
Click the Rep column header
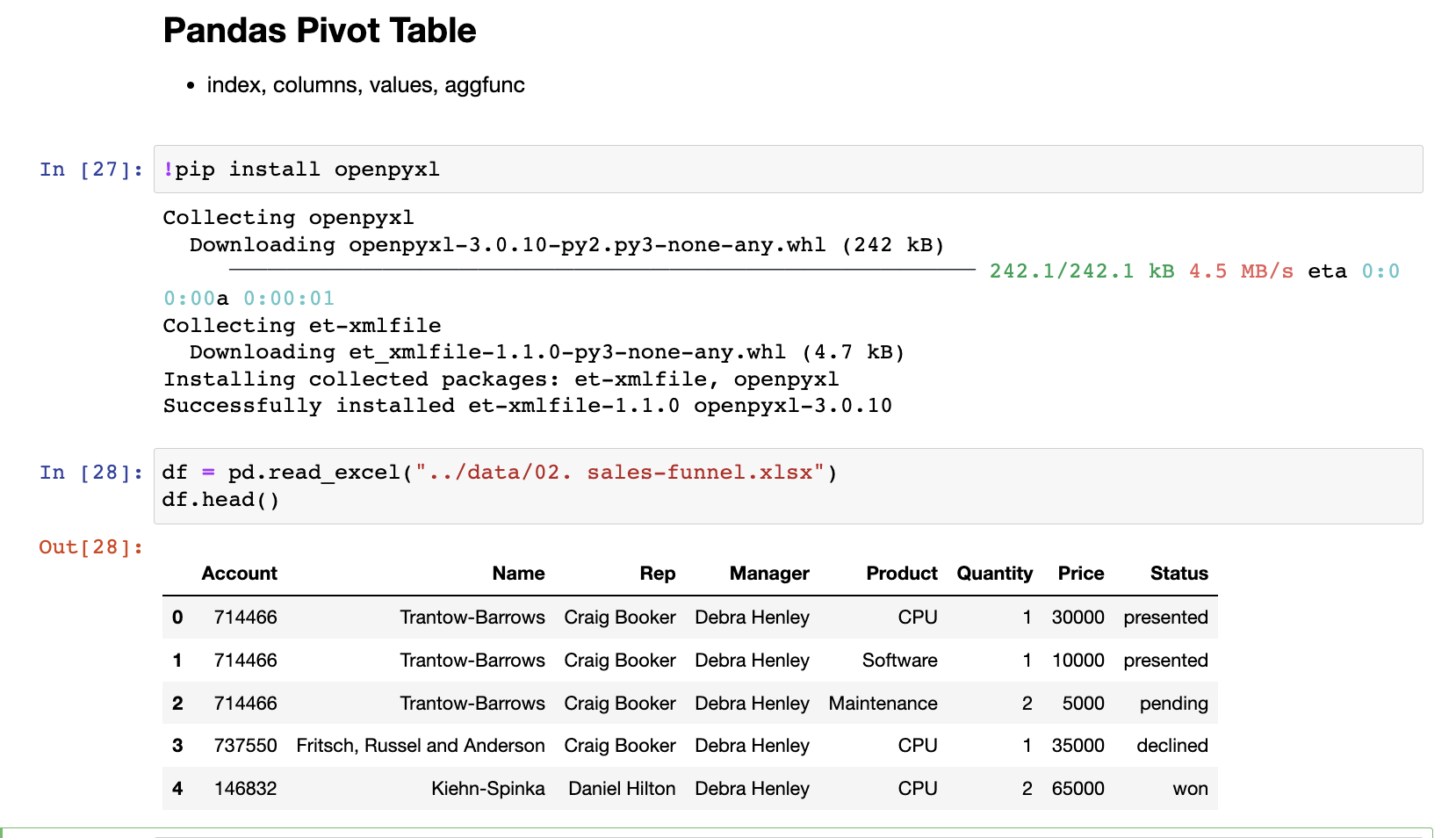pos(658,573)
